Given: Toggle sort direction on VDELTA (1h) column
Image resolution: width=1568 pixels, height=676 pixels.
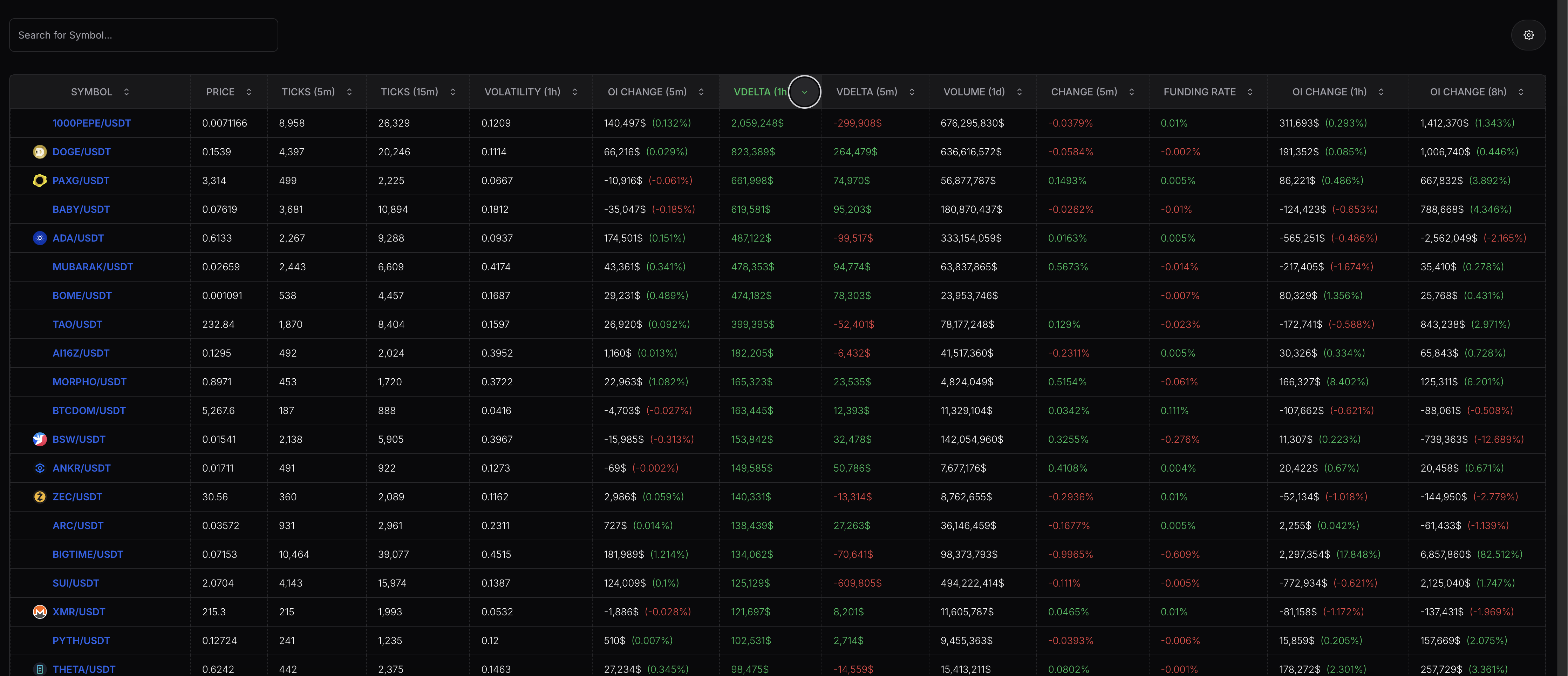Looking at the screenshot, I should point(804,92).
